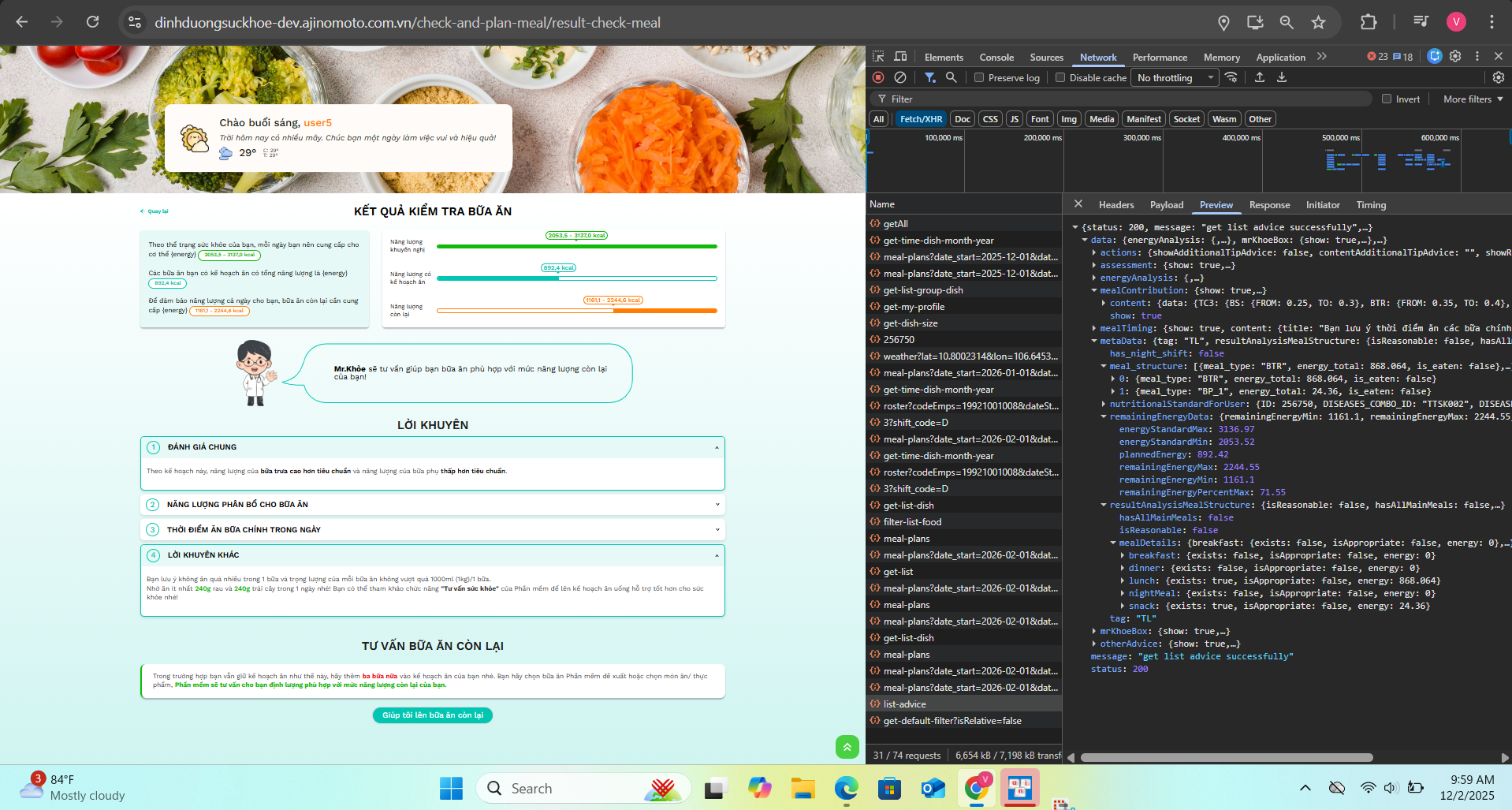Viewport: 1512px width, 810px height.
Task: Switch to the Response tab
Action: click(x=1269, y=204)
